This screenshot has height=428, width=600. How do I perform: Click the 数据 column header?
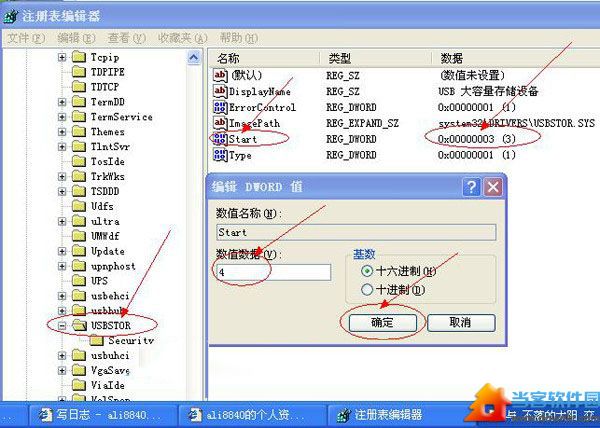pyautogui.click(x=516, y=59)
